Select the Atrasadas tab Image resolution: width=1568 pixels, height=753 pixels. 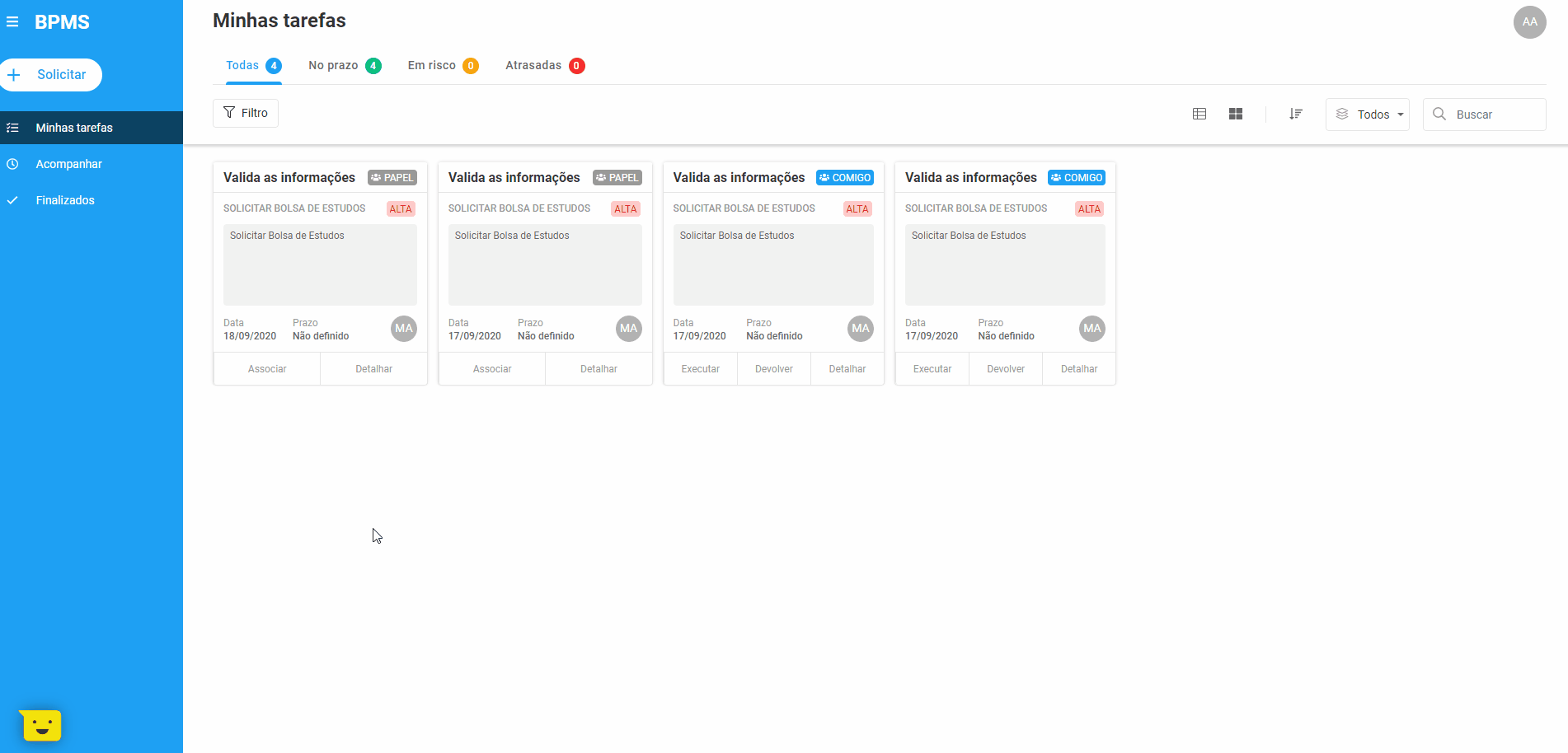tap(545, 66)
